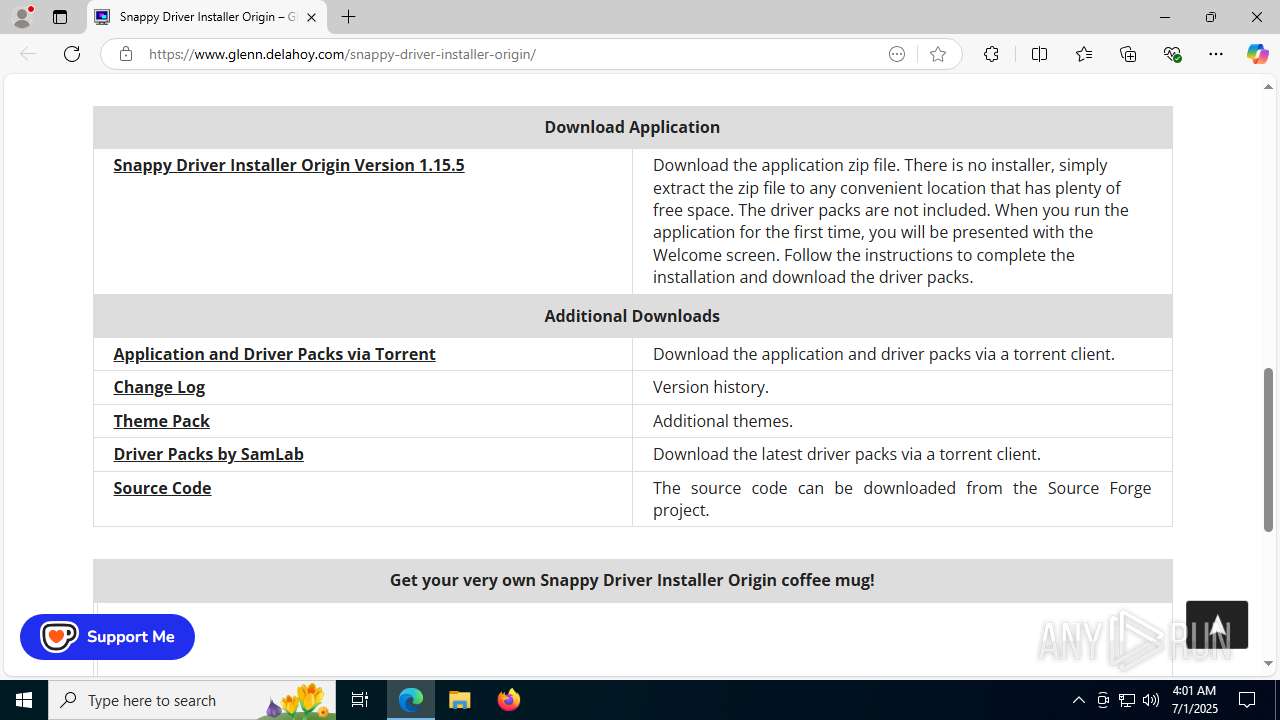Open the Theme Pack link

pyautogui.click(x=161, y=421)
